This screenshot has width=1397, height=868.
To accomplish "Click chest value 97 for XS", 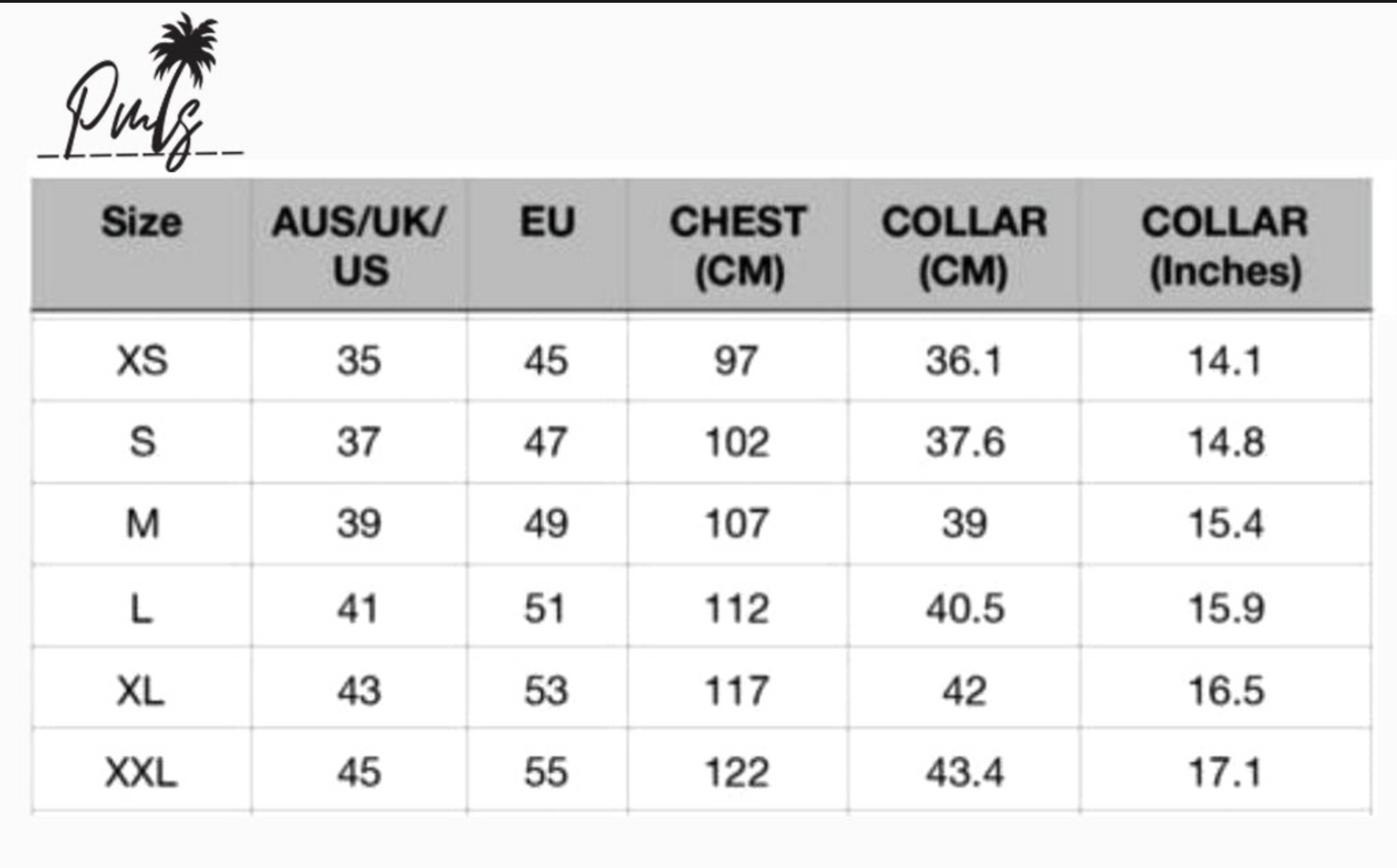I will [x=736, y=362].
